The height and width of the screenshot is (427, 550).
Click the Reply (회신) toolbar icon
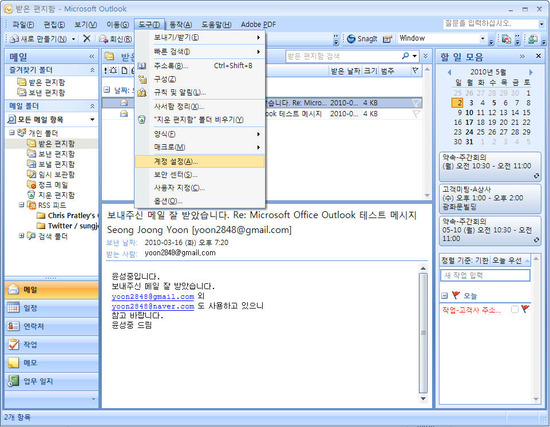(116, 39)
